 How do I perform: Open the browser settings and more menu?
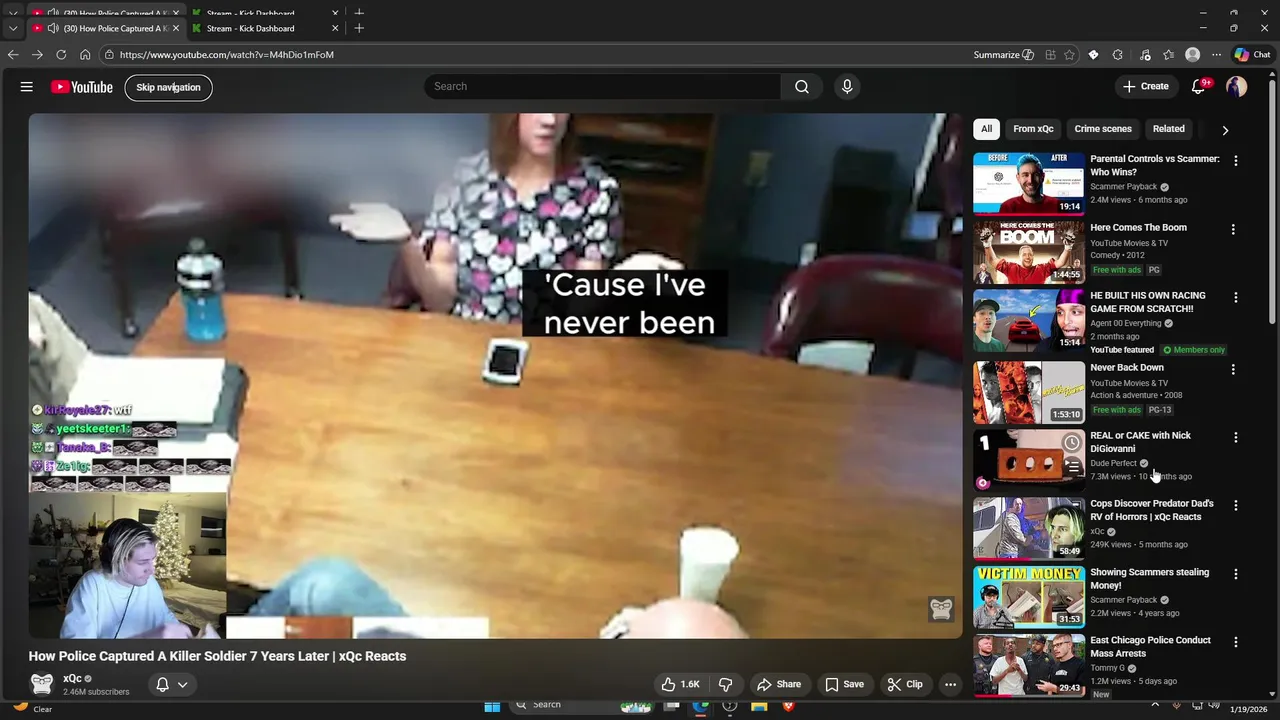[x=1217, y=55]
